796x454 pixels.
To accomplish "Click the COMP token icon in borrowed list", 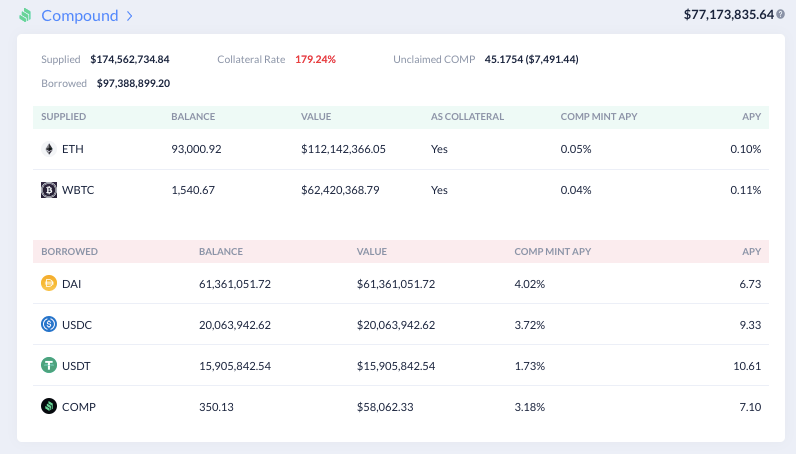I will [49, 406].
